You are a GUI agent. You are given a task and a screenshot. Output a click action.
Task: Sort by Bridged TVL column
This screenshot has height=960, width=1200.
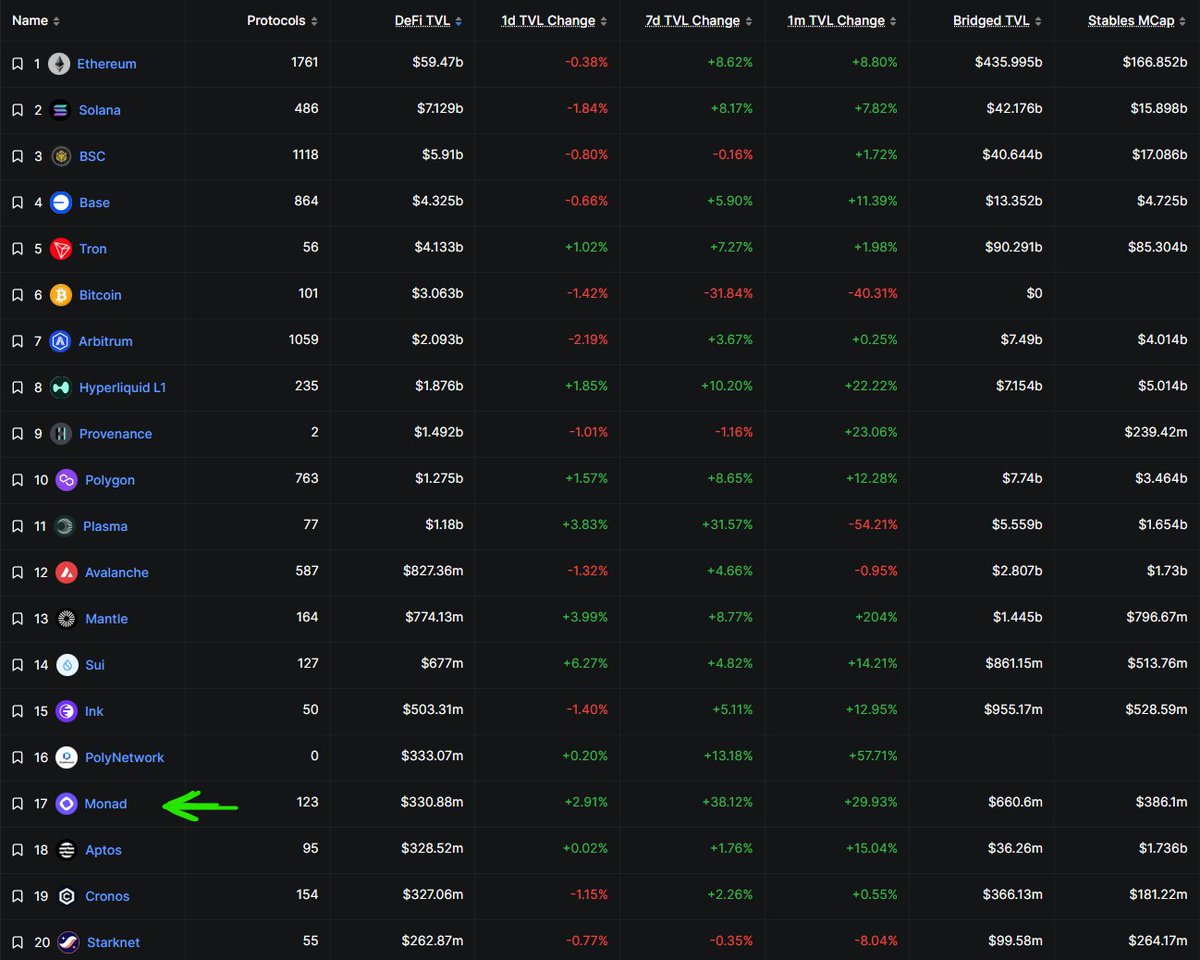(998, 21)
